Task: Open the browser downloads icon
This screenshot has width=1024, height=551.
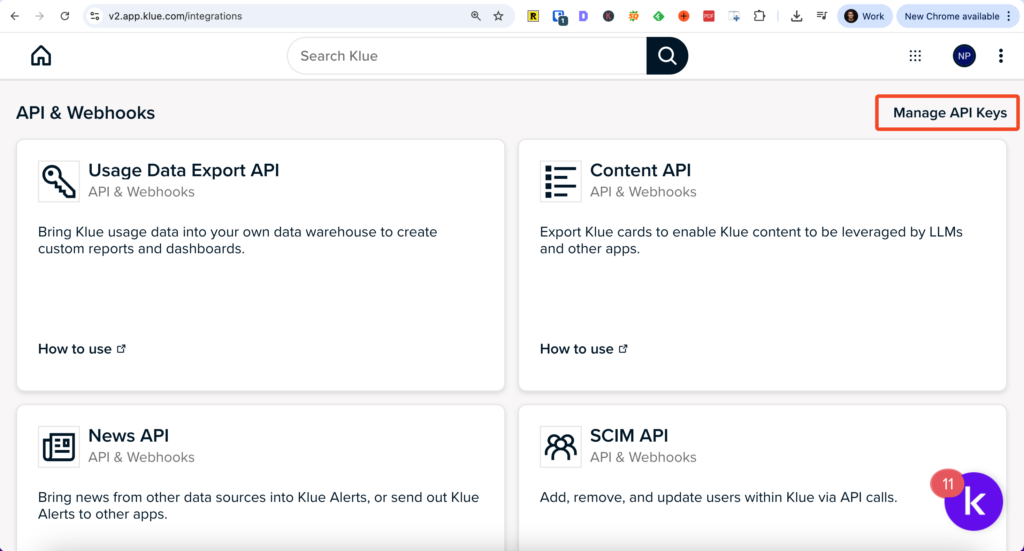Action: (796, 16)
